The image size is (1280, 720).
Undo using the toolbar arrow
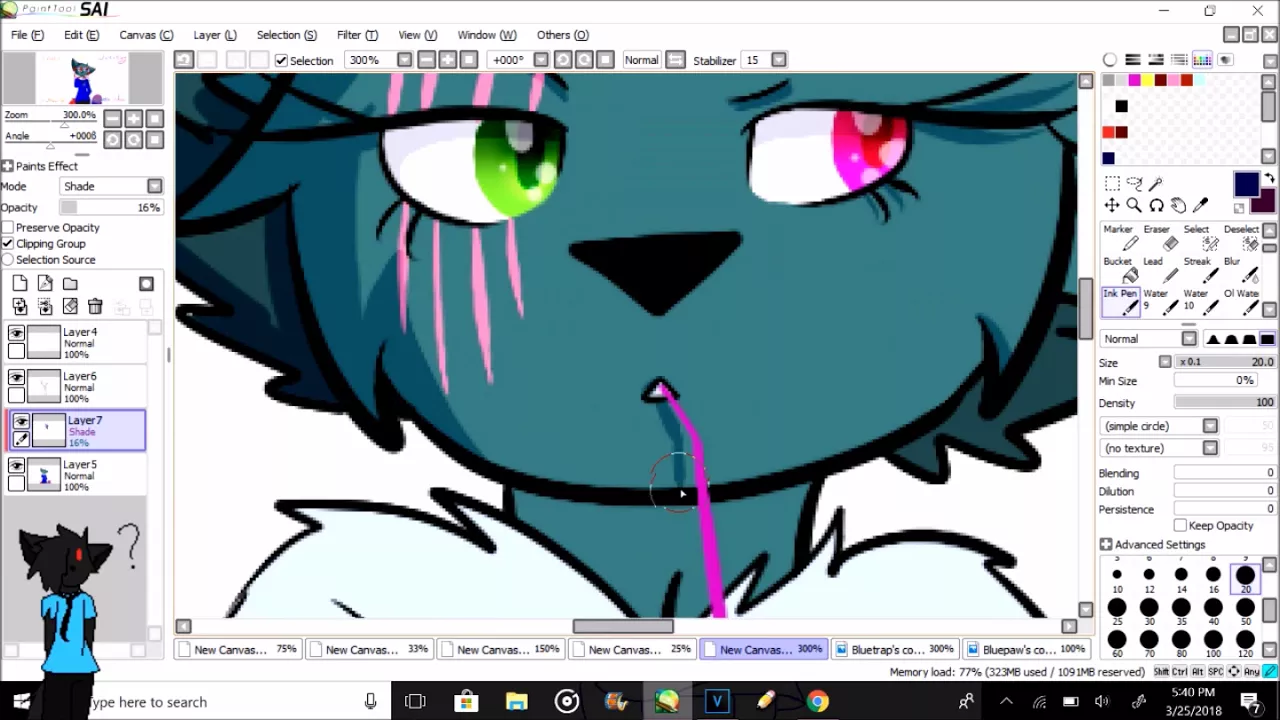point(183,60)
